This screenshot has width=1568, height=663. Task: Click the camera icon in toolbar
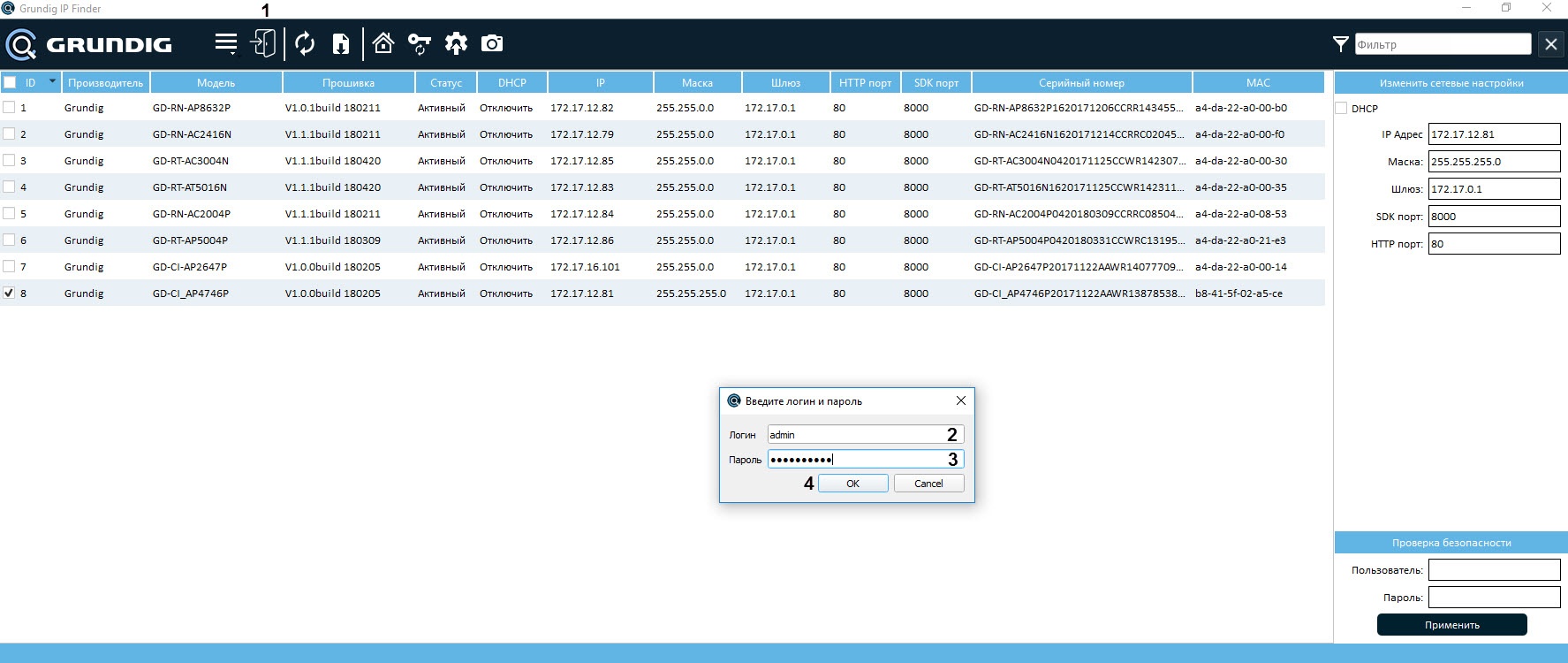click(x=492, y=43)
